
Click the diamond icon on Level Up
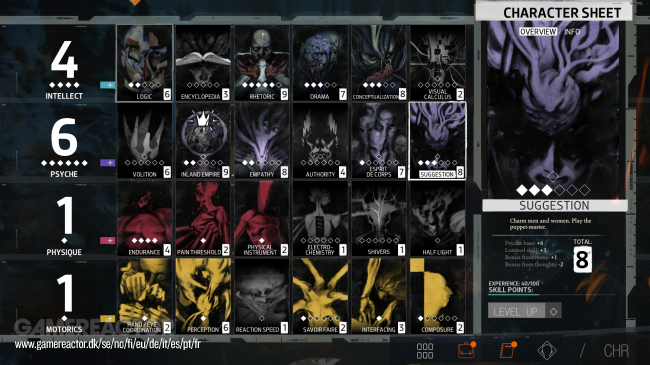553,311
